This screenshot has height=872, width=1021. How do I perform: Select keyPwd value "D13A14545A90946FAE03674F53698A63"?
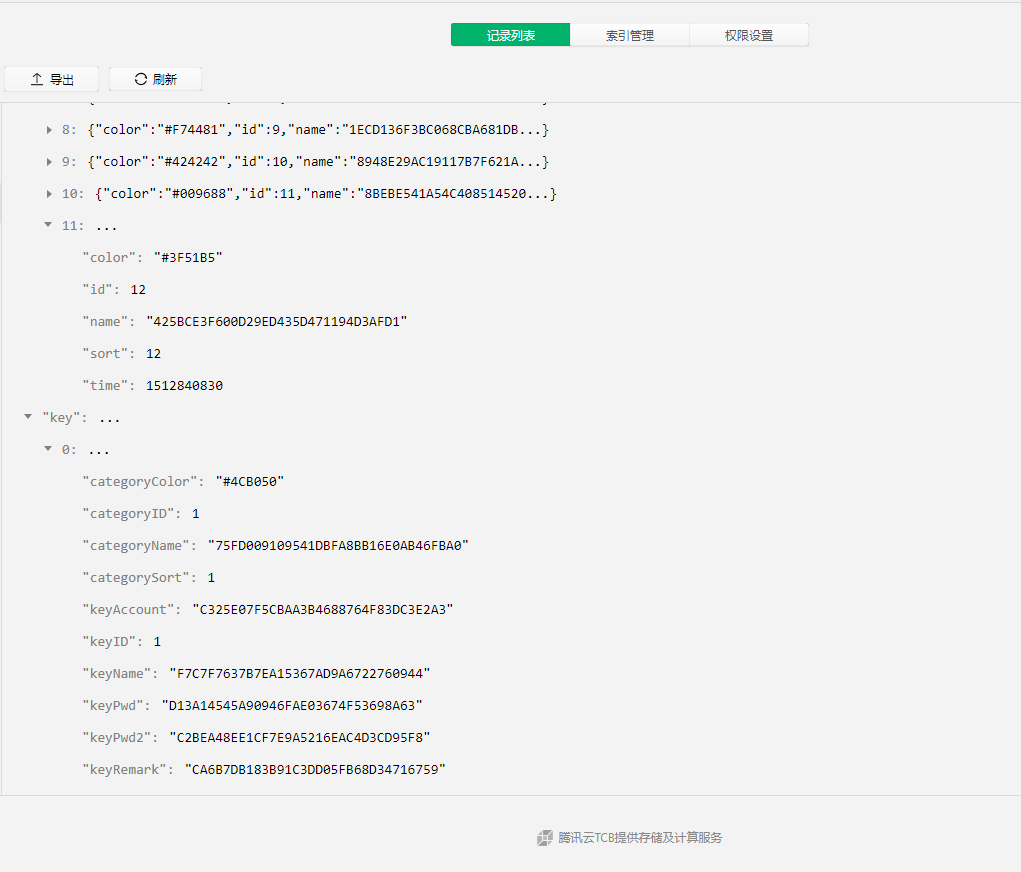292,705
